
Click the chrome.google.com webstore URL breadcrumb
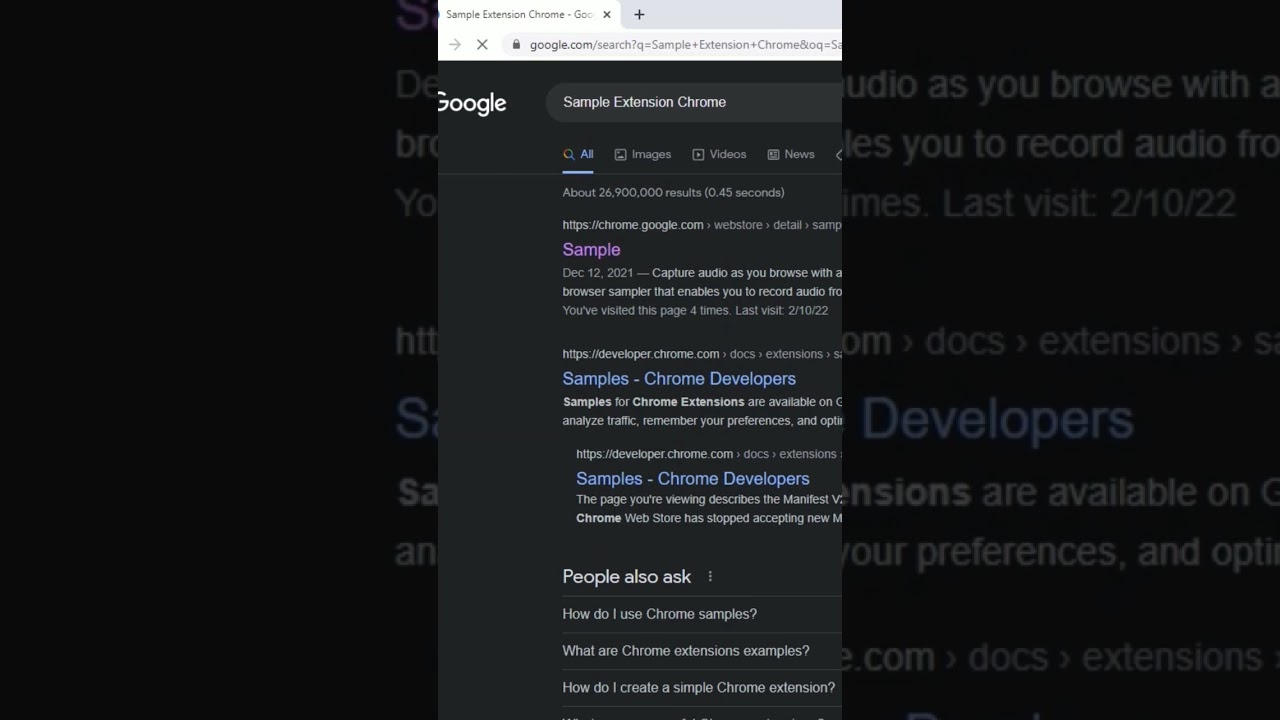point(702,225)
